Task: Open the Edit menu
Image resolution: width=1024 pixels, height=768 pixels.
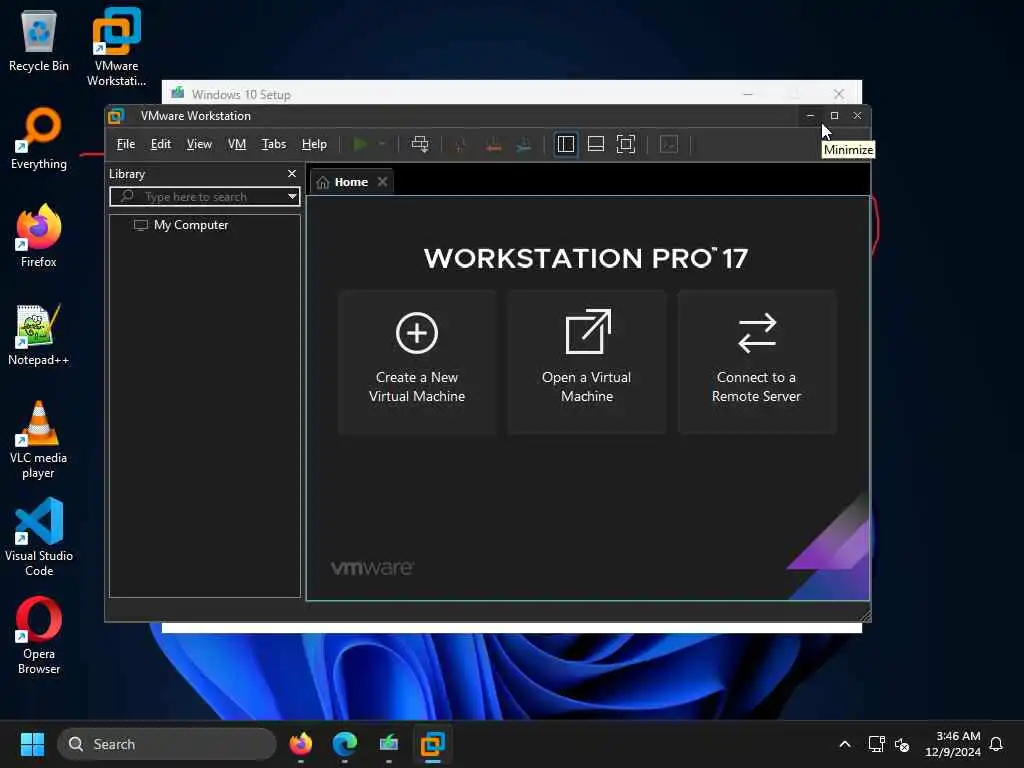Action: (x=161, y=144)
